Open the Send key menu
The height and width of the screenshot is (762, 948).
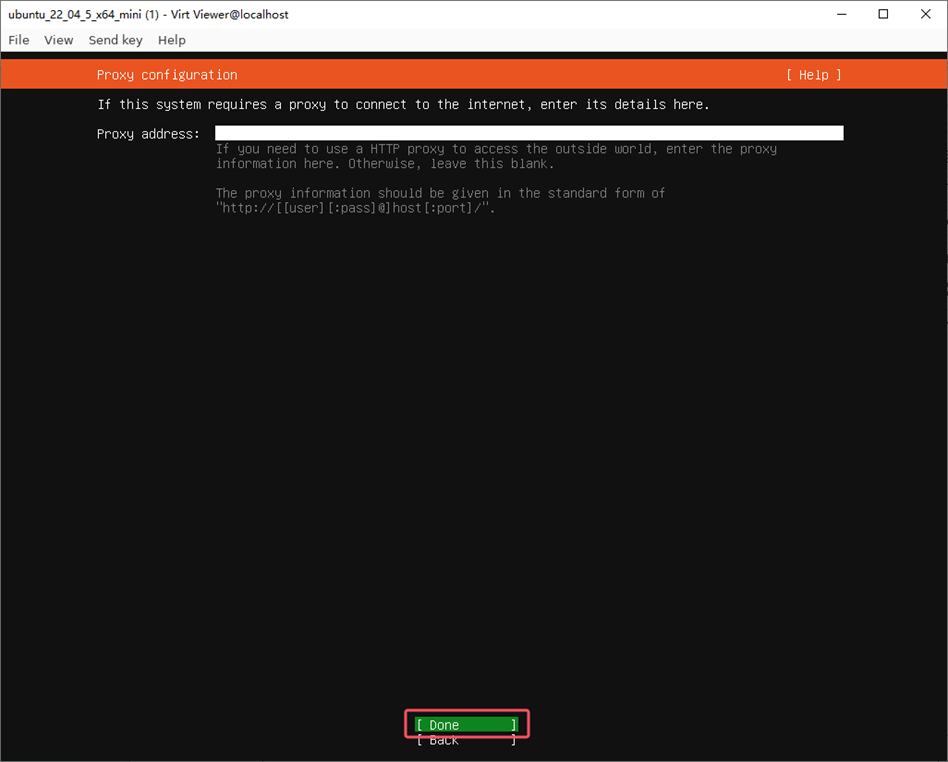[x=115, y=40]
